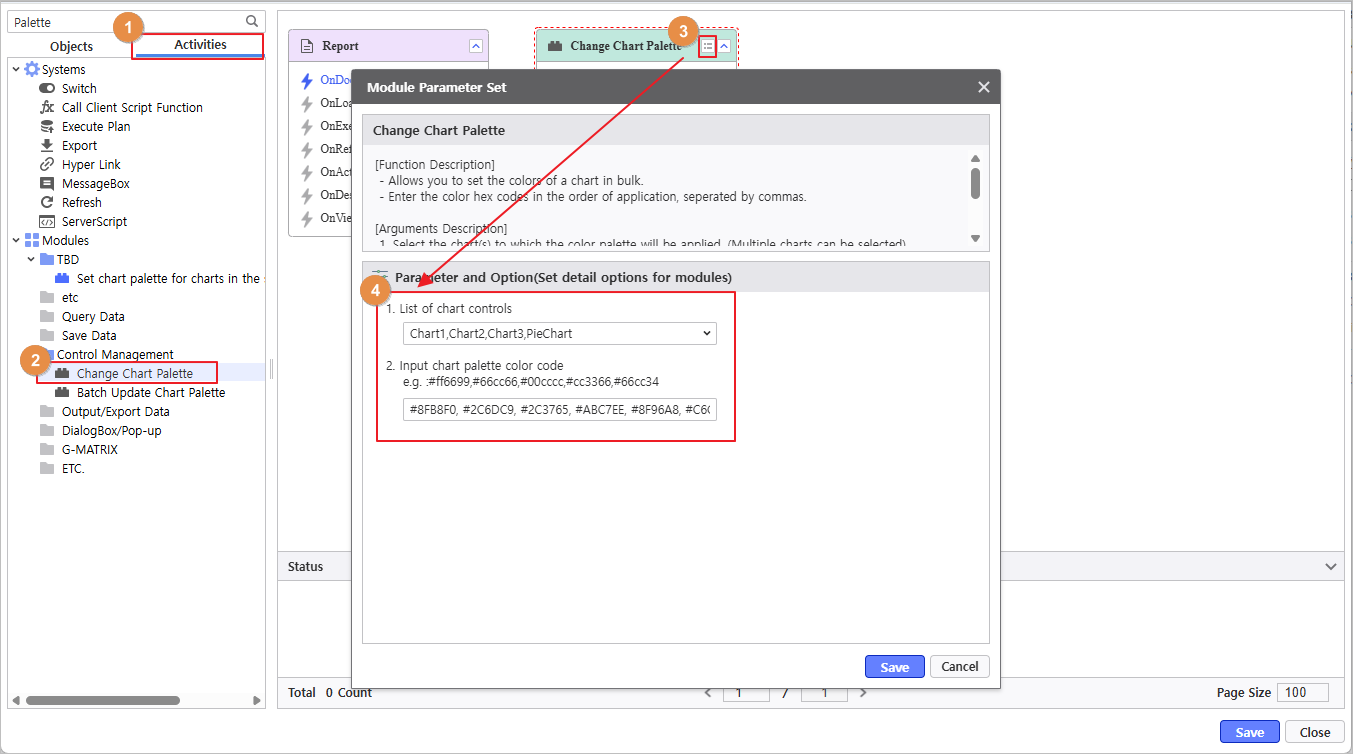This screenshot has height=754, width=1353.
Task: Pick the Export activity
Action: point(79,146)
